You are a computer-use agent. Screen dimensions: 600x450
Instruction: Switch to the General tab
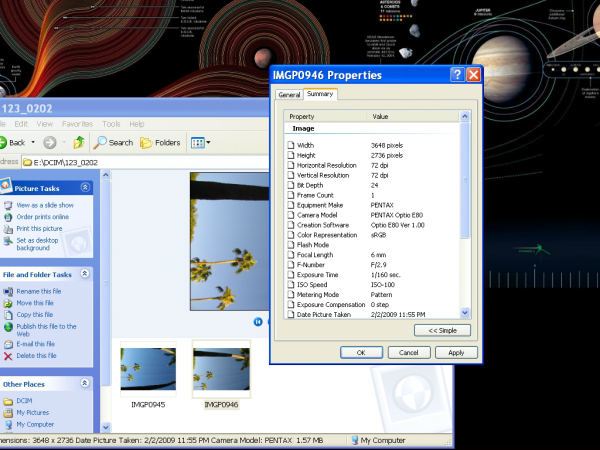coord(289,95)
